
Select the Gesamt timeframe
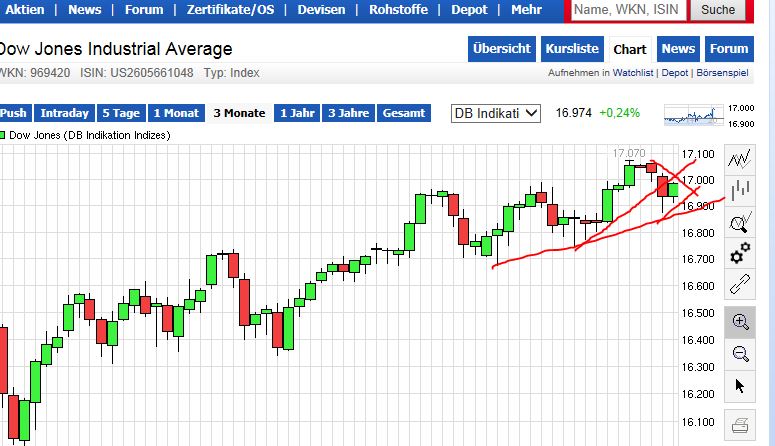404,113
